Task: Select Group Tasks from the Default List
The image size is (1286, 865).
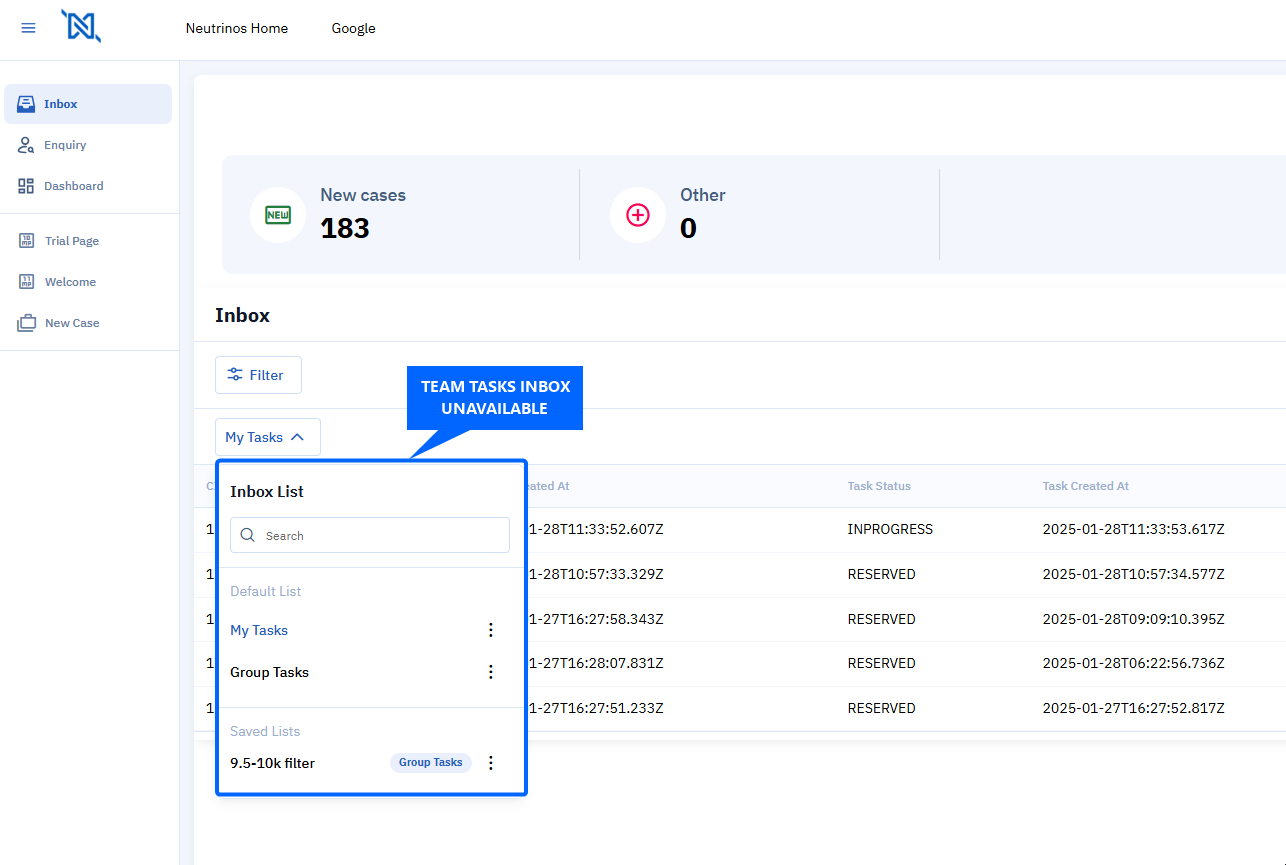Action: [x=269, y=672]
